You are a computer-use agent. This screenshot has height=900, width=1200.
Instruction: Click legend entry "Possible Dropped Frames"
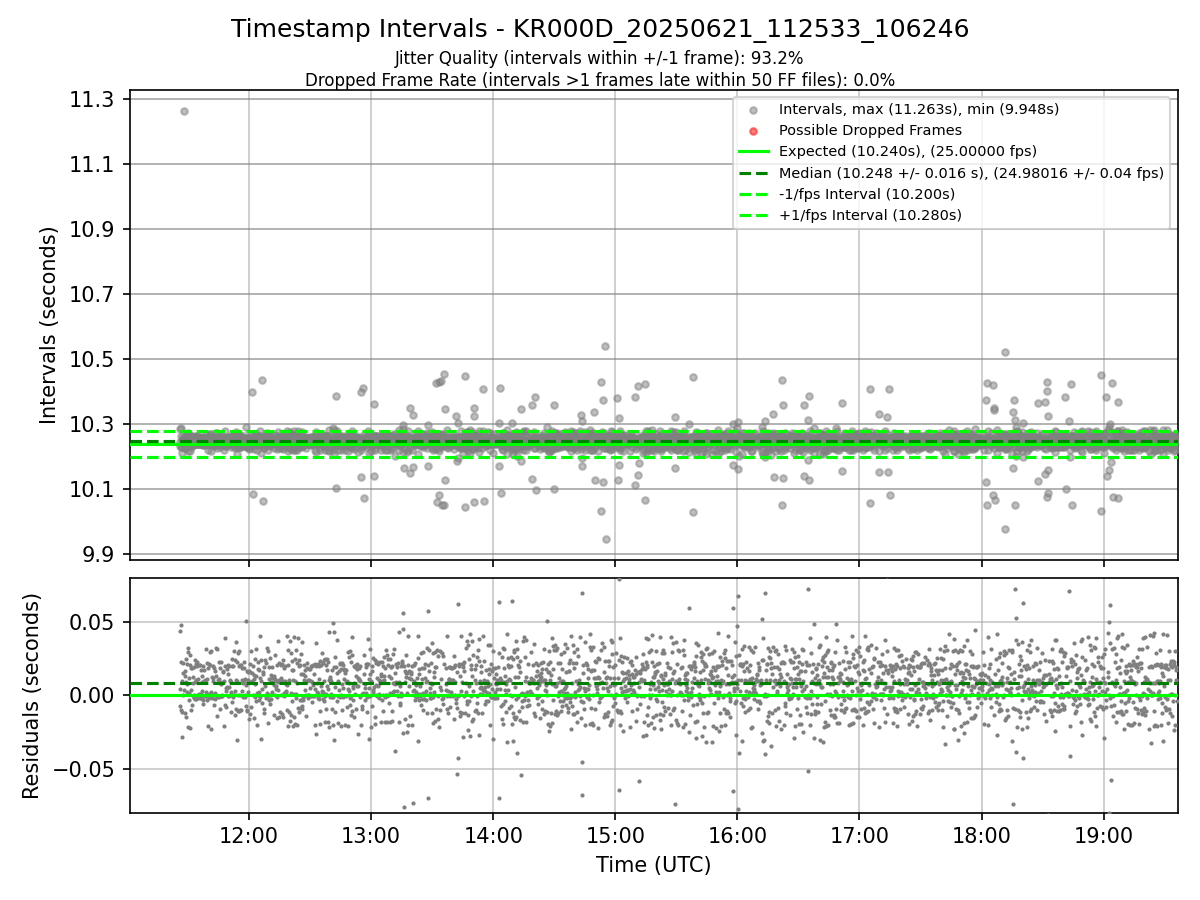tap(870, 130)
